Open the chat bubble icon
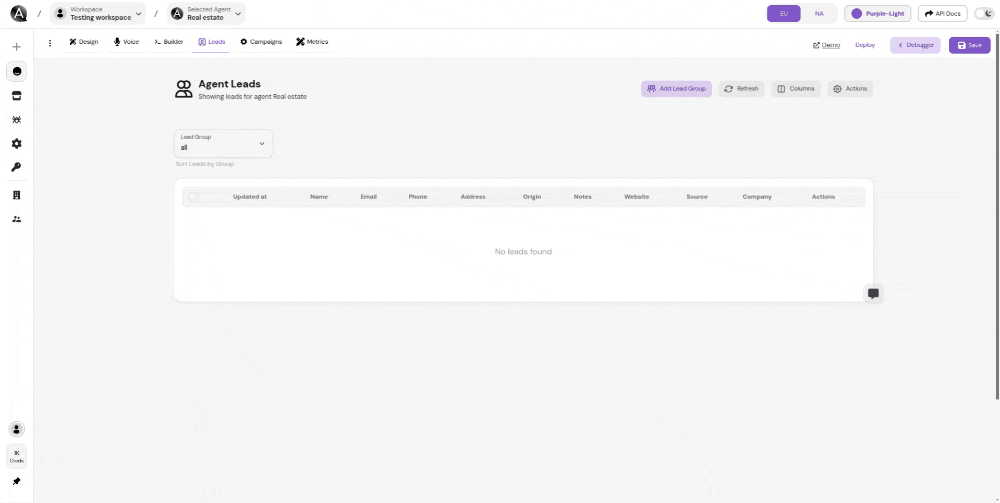The height and width of the screenshot is (503, 1000). [x=874, y=293]
